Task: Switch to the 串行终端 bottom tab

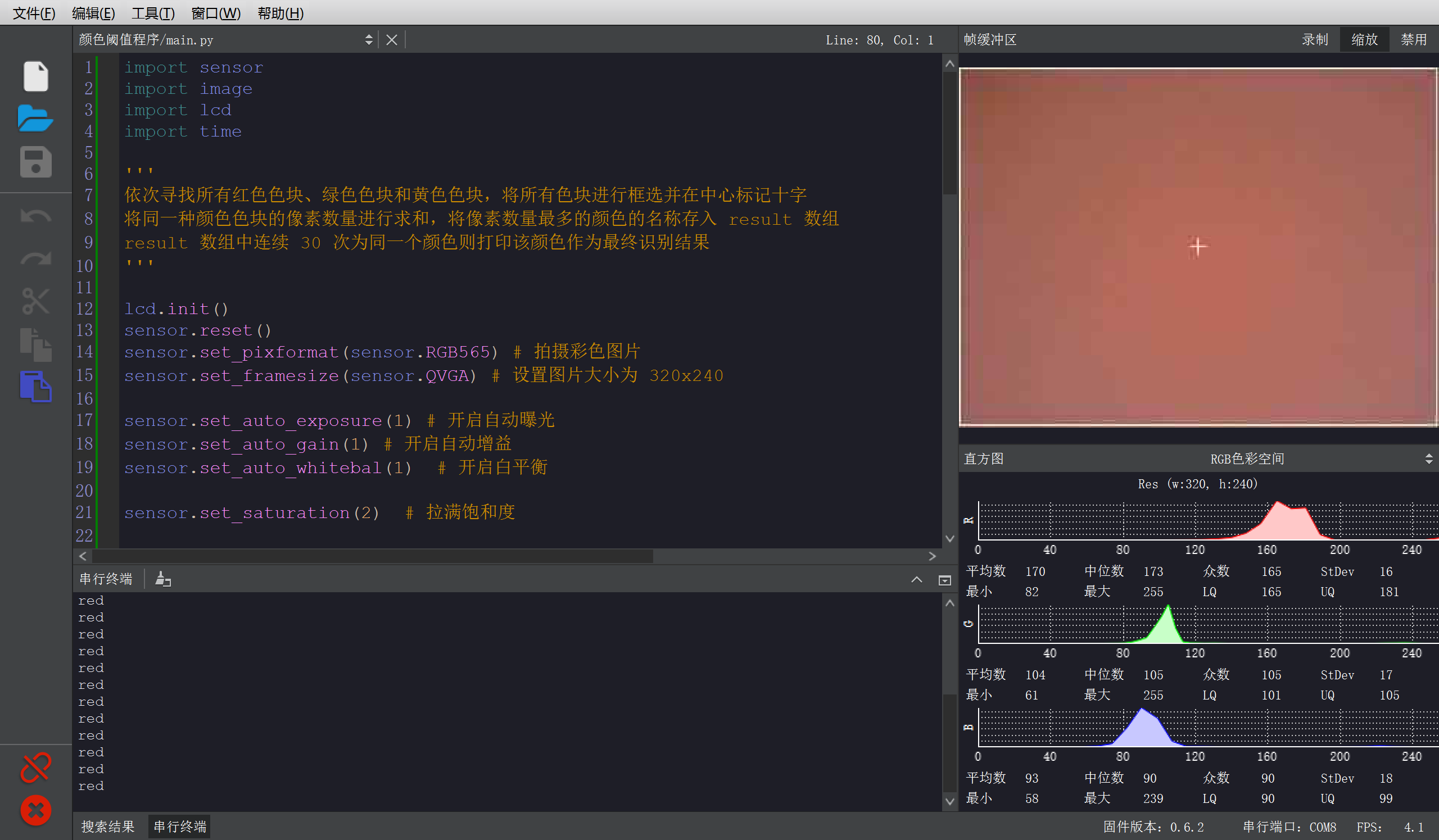Action: [x=180, y=827]
